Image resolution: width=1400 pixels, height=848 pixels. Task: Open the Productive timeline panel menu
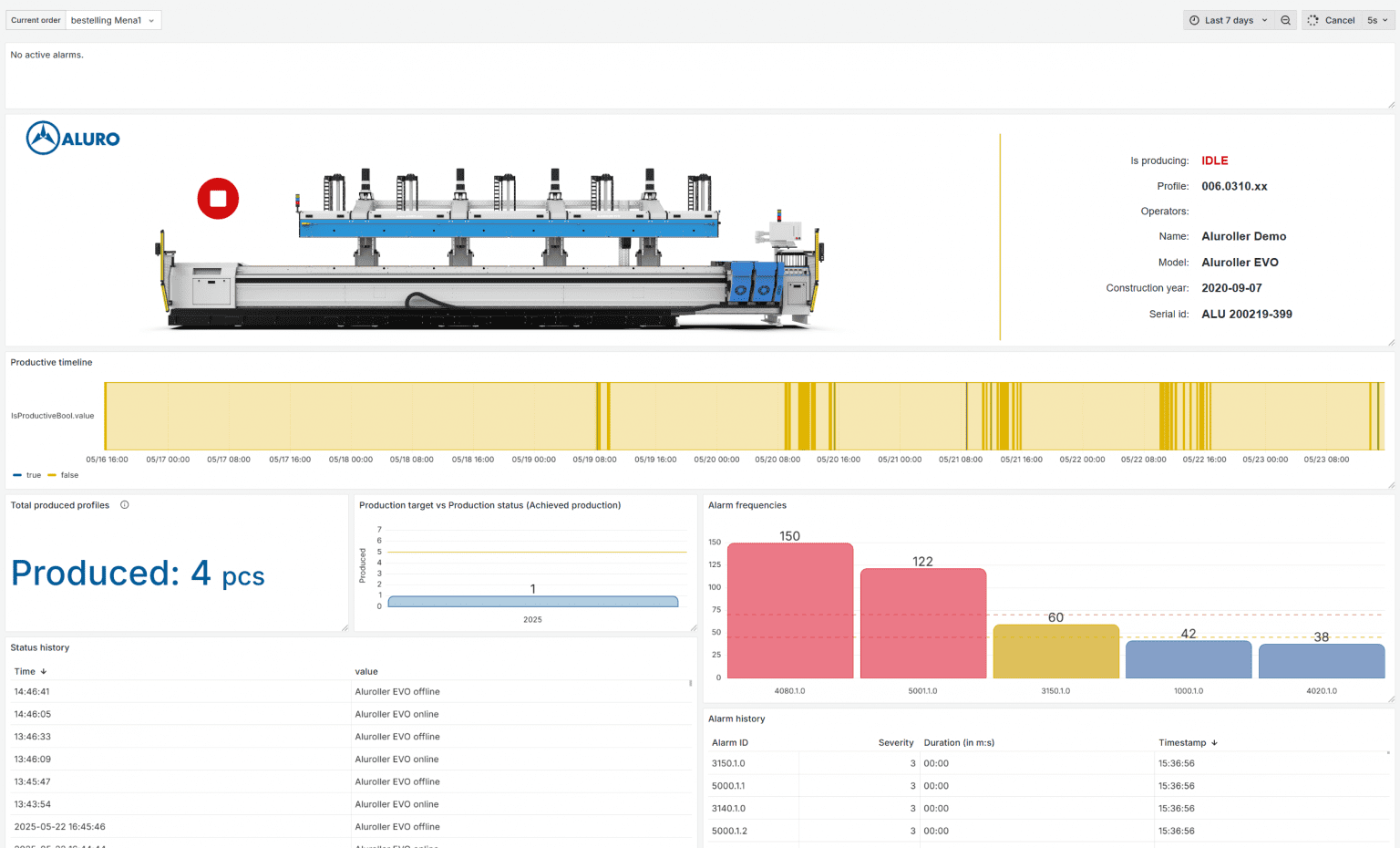coord(51,362)
